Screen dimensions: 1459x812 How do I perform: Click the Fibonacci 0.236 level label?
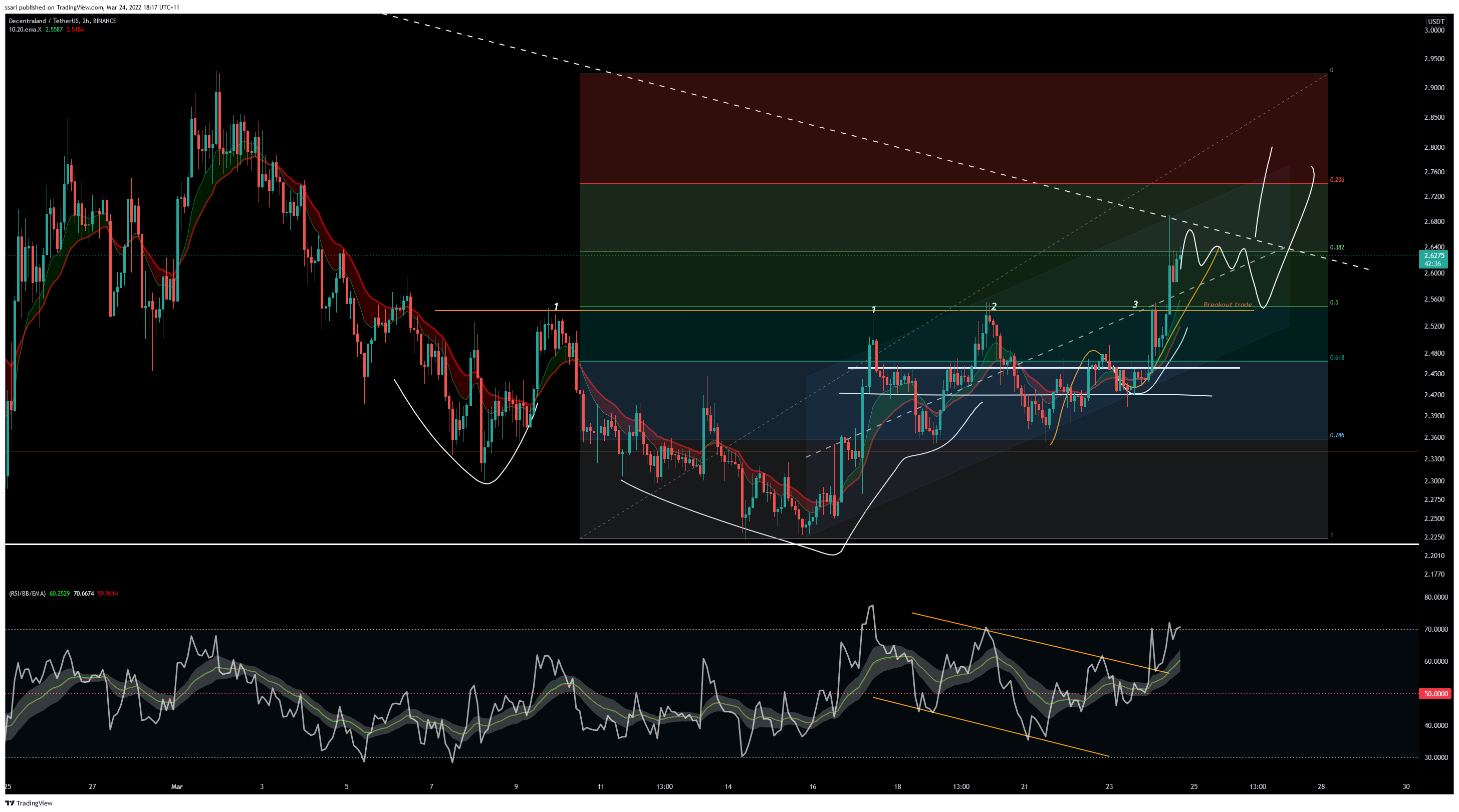tap(1337, 179)
